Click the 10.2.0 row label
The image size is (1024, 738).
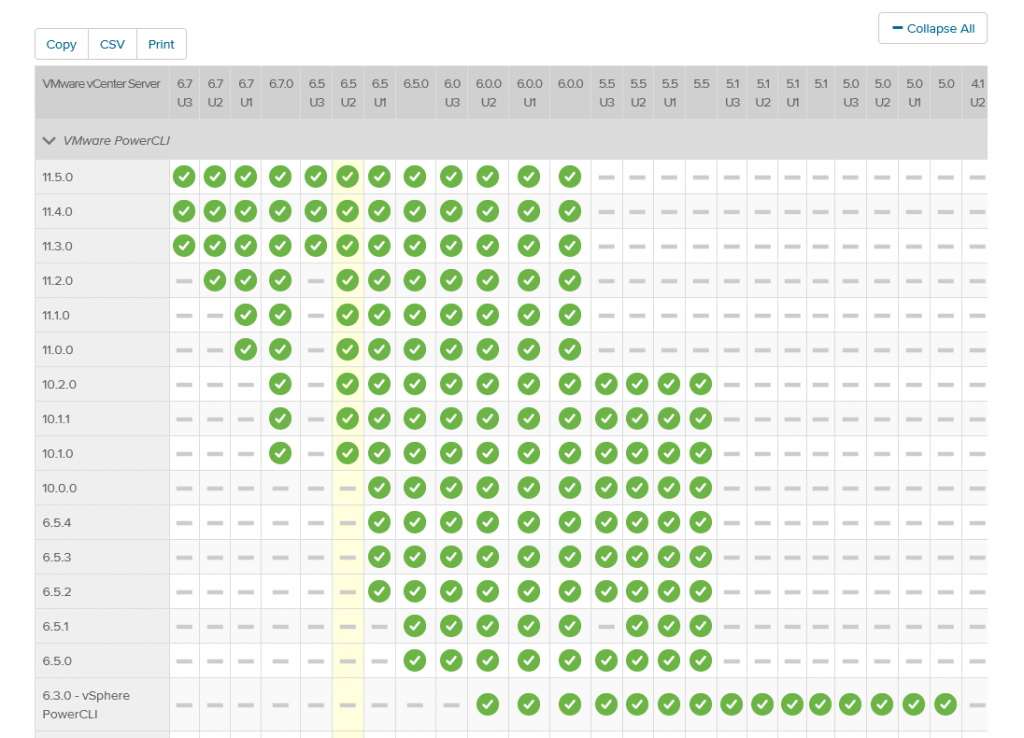pyautogui.click(x=59, y=385)
